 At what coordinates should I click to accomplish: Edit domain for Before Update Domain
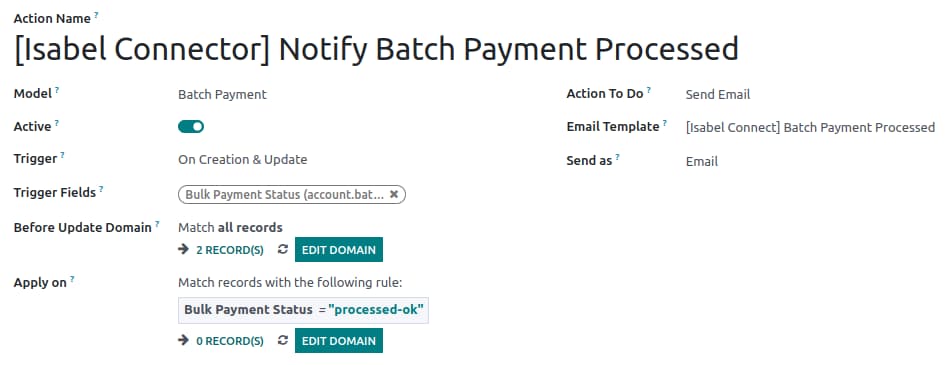click(338, 250)
